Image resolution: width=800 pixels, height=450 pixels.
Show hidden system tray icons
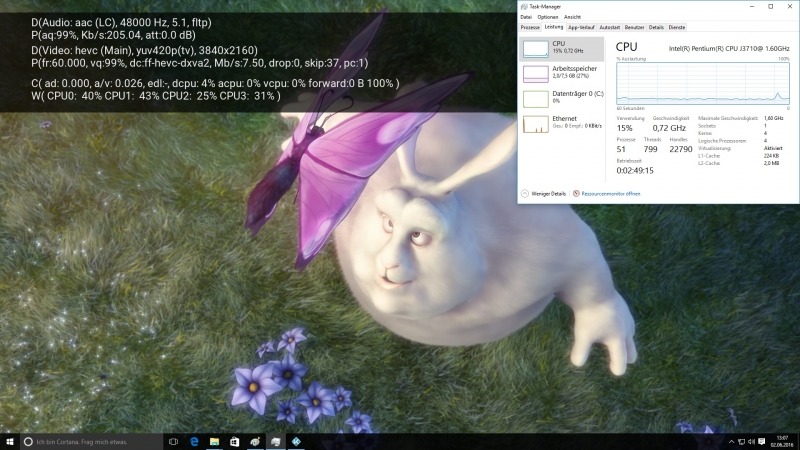[x=731, y=442]
